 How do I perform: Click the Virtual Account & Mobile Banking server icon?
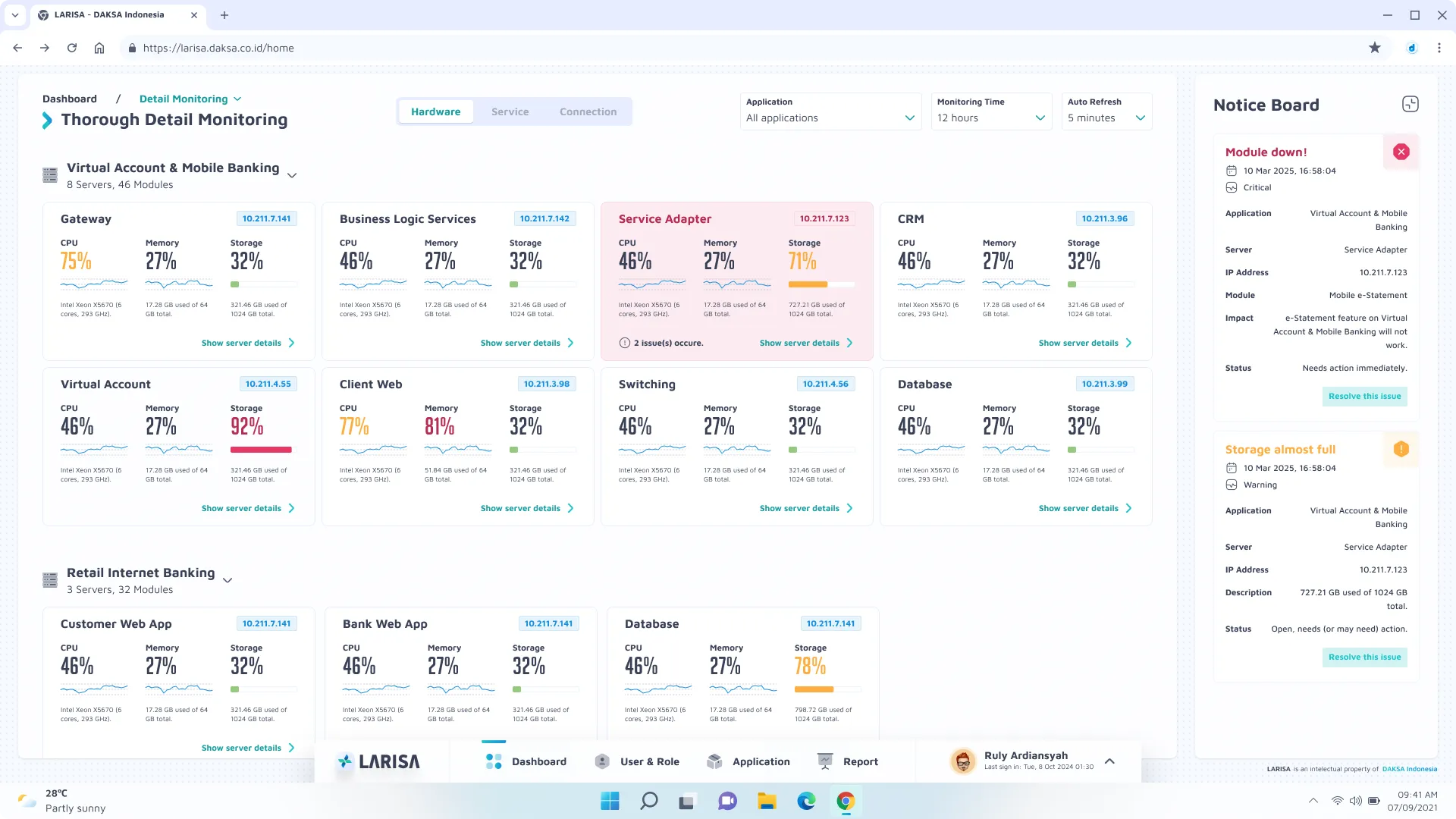coord(50,175)
